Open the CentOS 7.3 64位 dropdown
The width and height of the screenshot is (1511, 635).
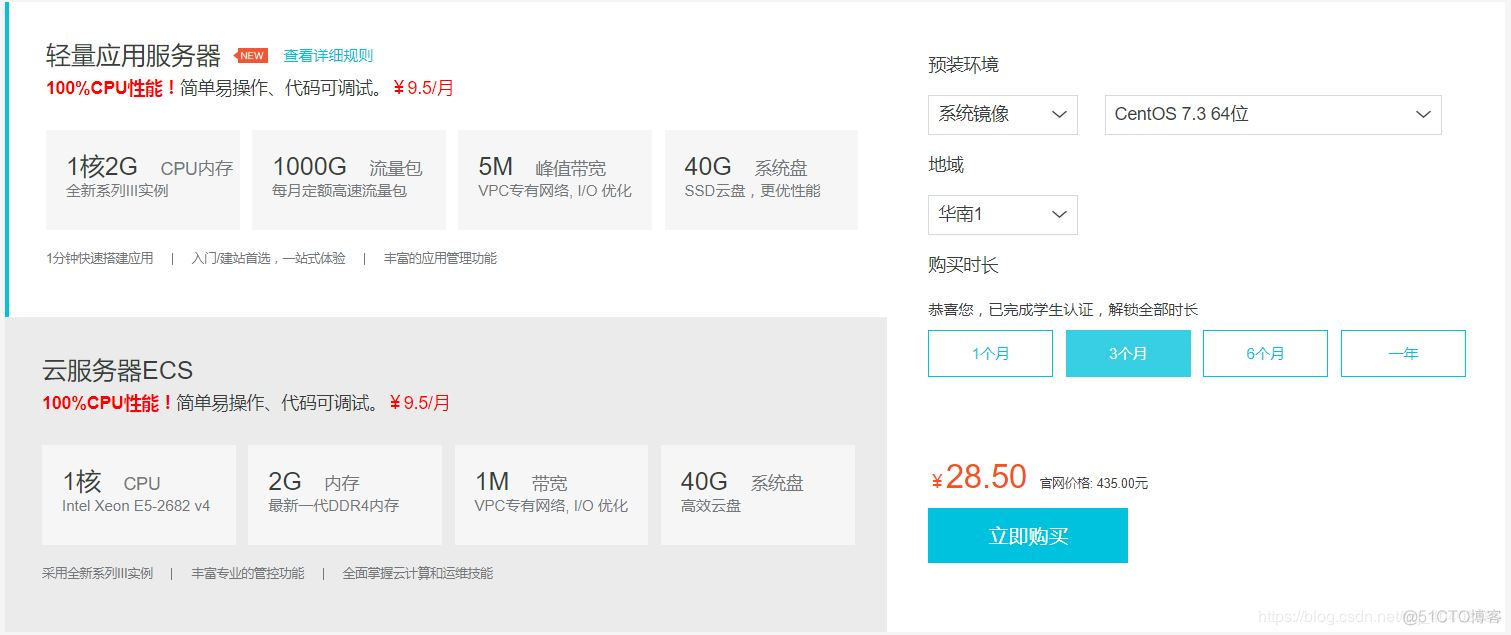[x=1273, y=115]
